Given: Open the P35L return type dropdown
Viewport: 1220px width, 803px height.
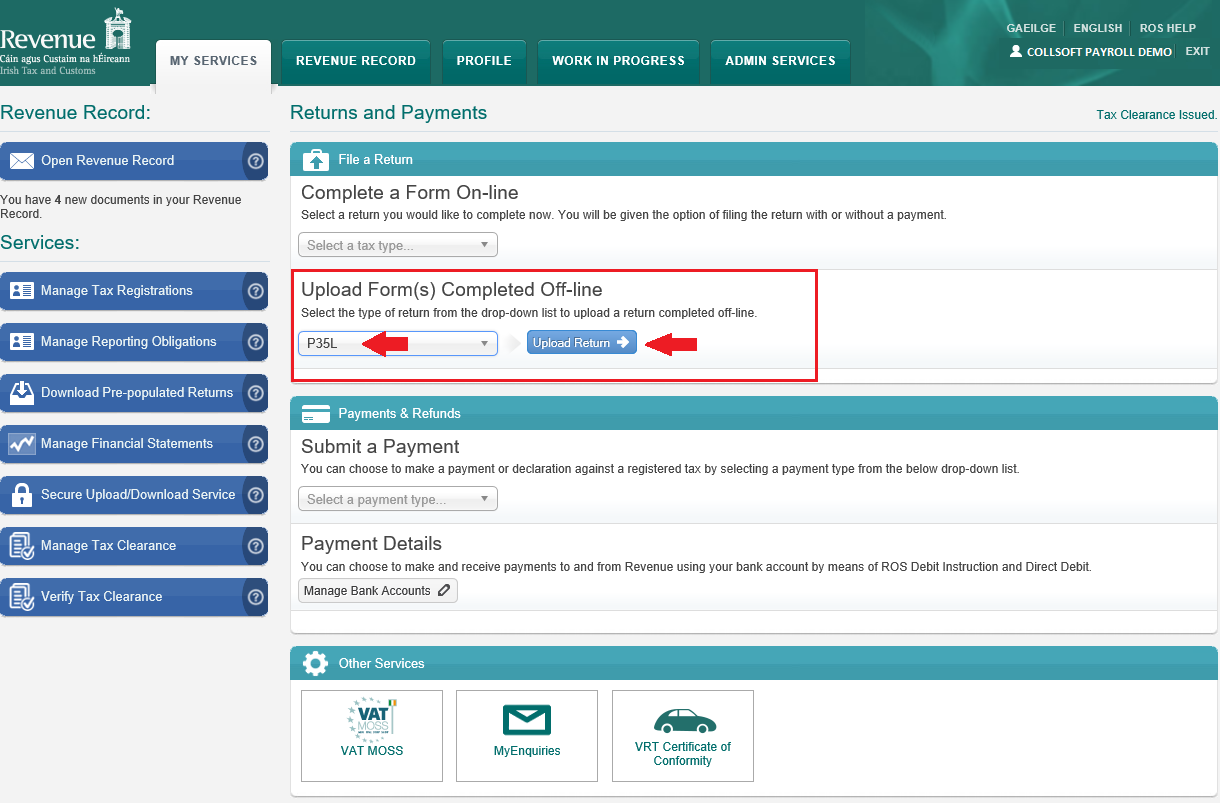Looking at the screenshot, I should tap(398, 343).
